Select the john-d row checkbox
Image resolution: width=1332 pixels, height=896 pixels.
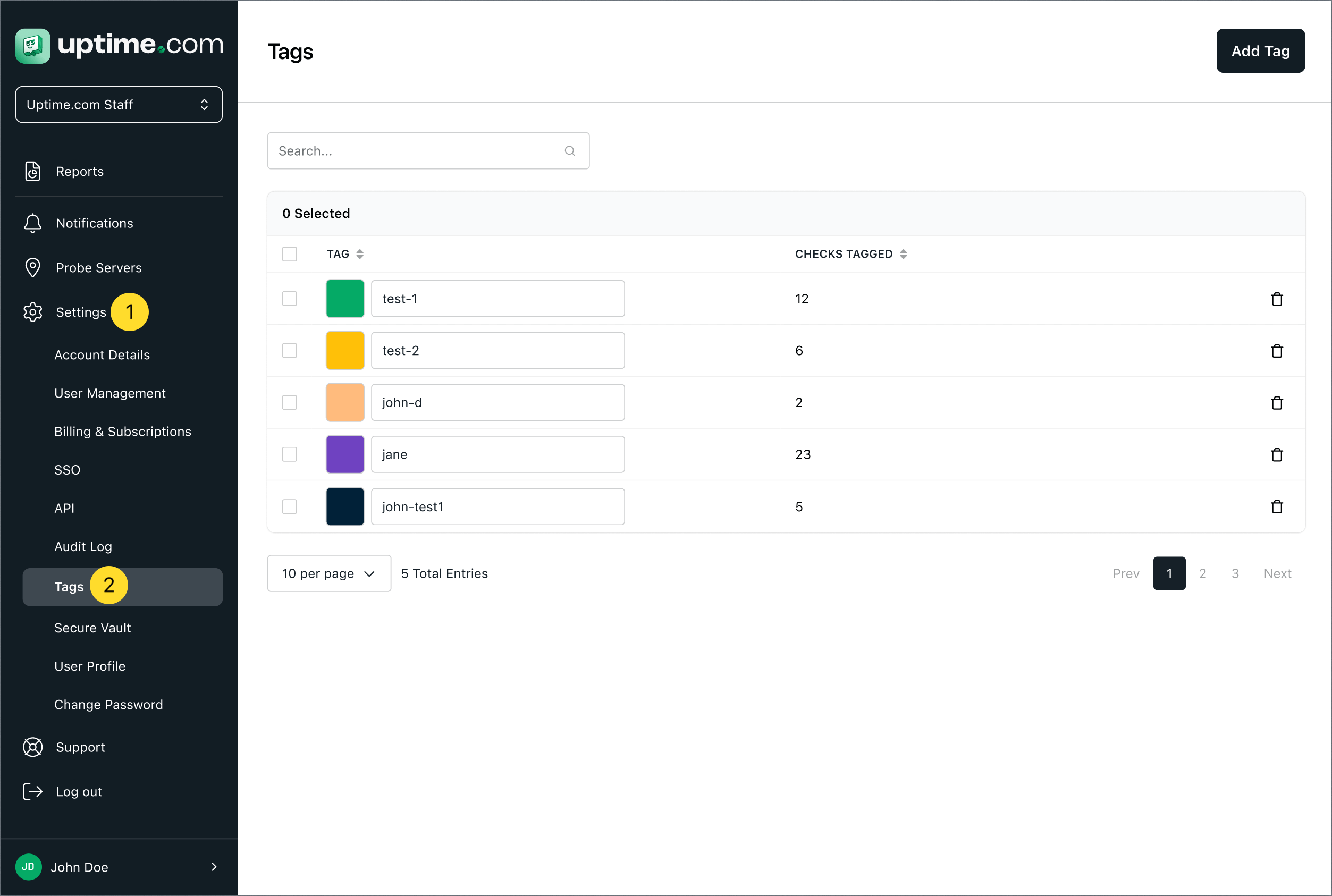click(290, 402)
